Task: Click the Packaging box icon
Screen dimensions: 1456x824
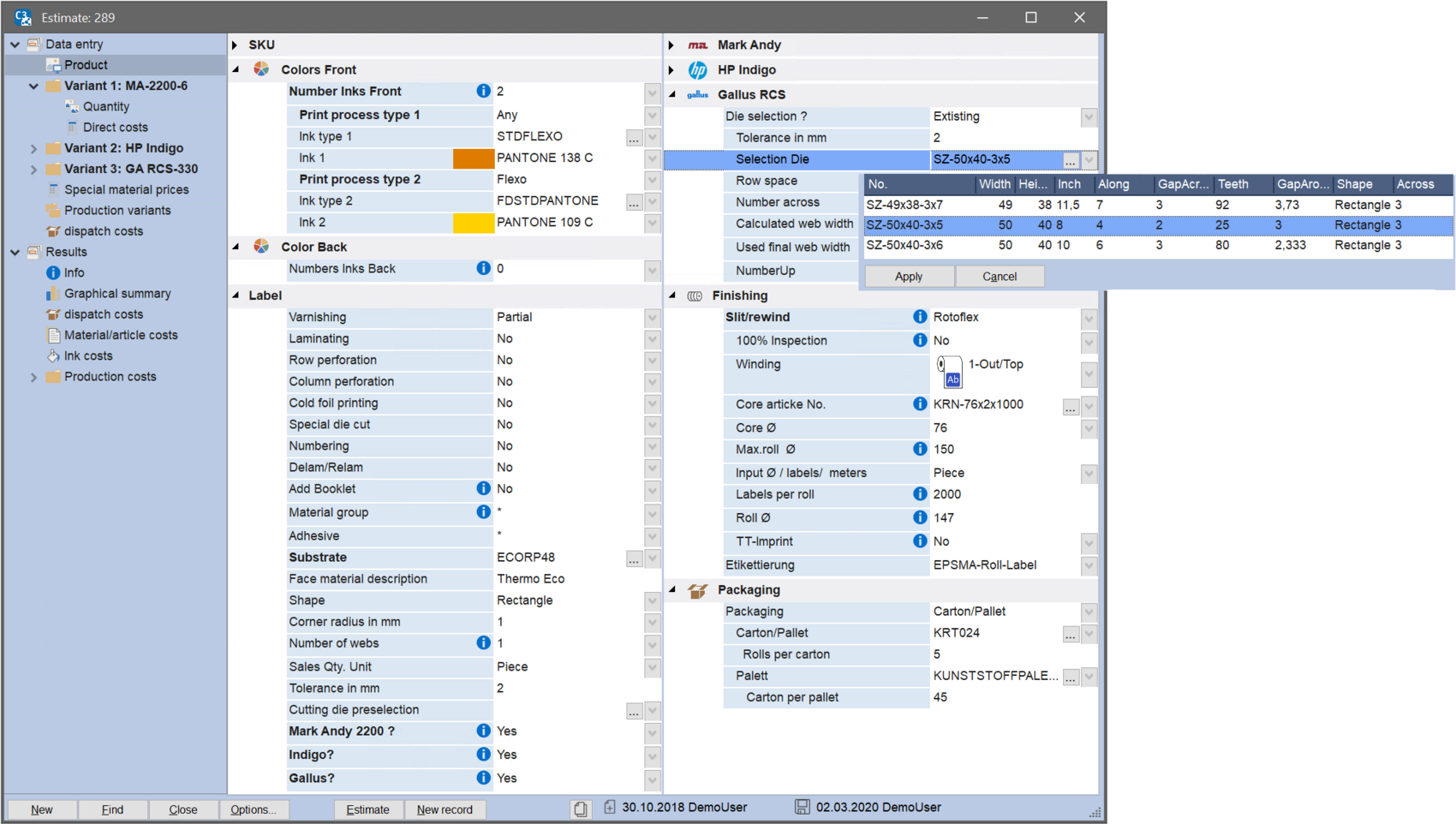Action: pos(698,590)
